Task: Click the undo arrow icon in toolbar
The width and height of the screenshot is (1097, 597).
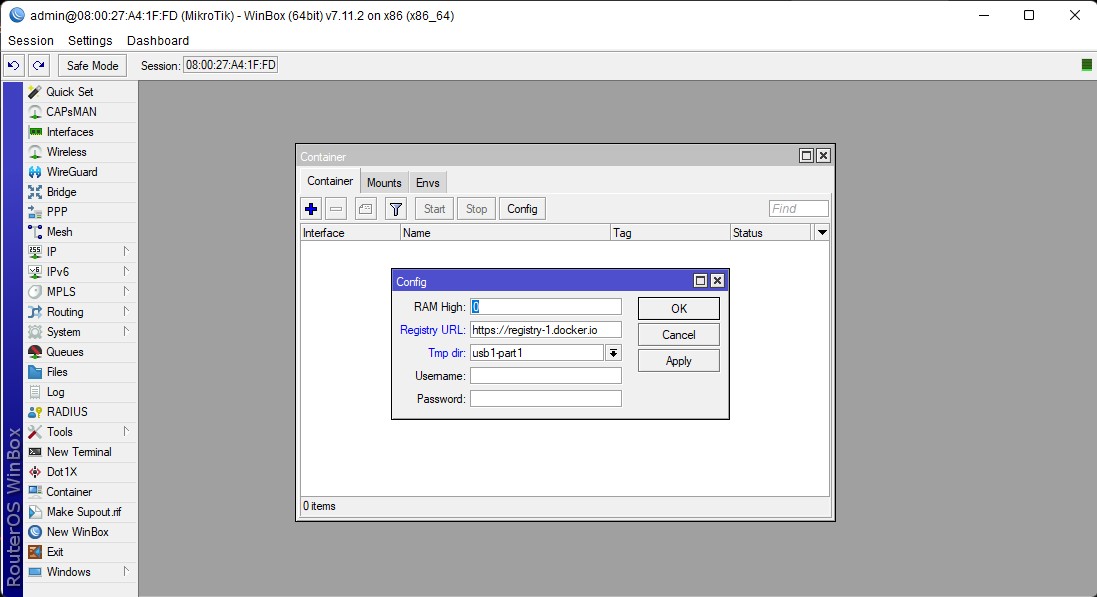Action: click(13, 65)
